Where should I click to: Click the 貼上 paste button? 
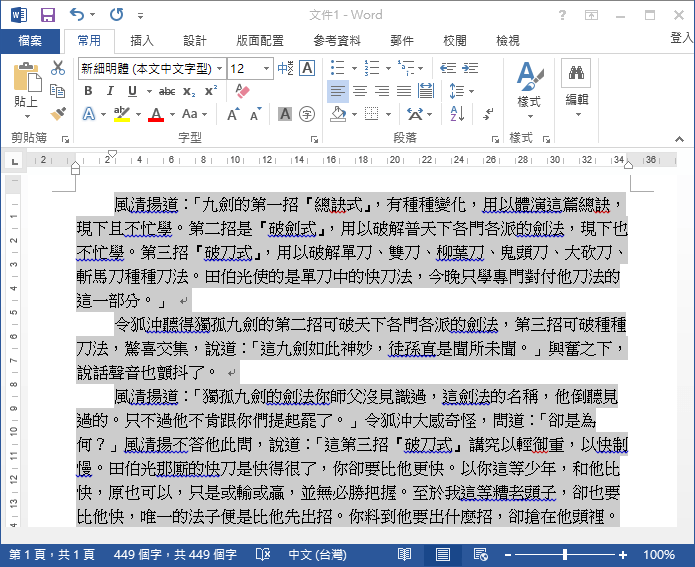coord(26,90)
